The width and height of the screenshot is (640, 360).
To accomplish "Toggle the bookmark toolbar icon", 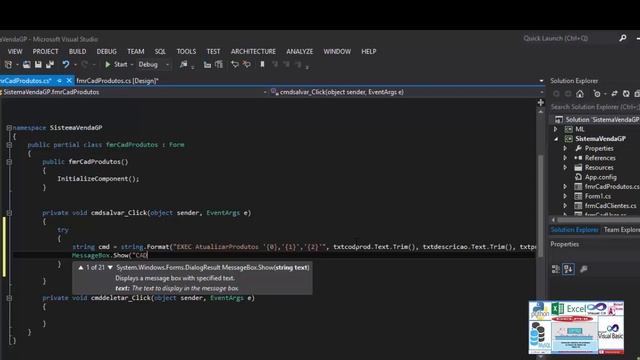I will coord(262,64).
